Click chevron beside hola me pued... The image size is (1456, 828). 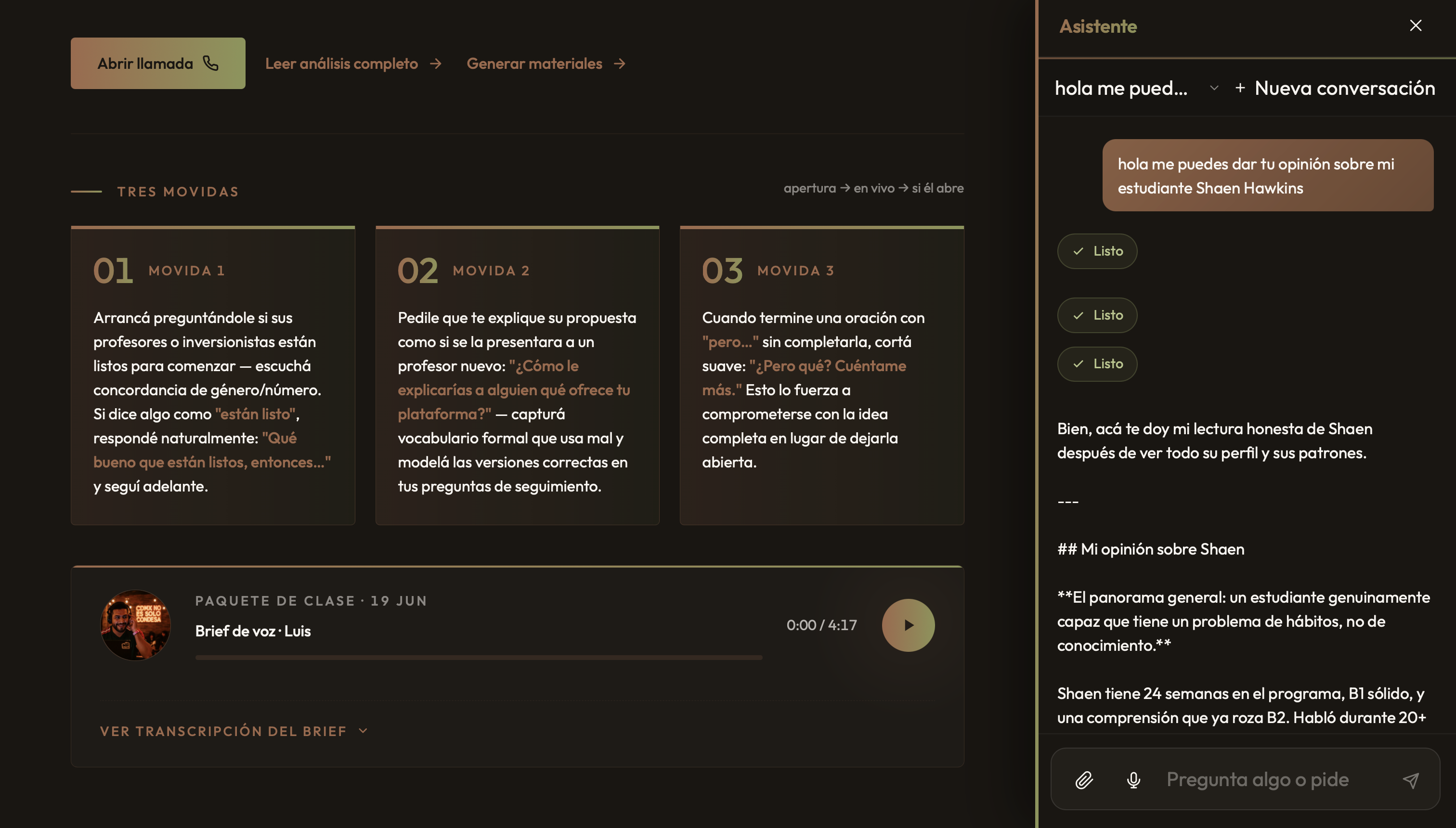[1214, 88]
